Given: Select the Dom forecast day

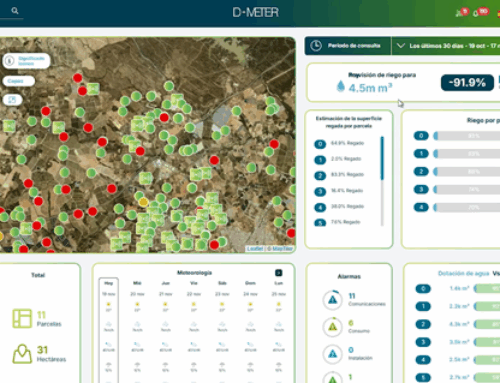Looking at the screenshot, I should coord(250,283).
